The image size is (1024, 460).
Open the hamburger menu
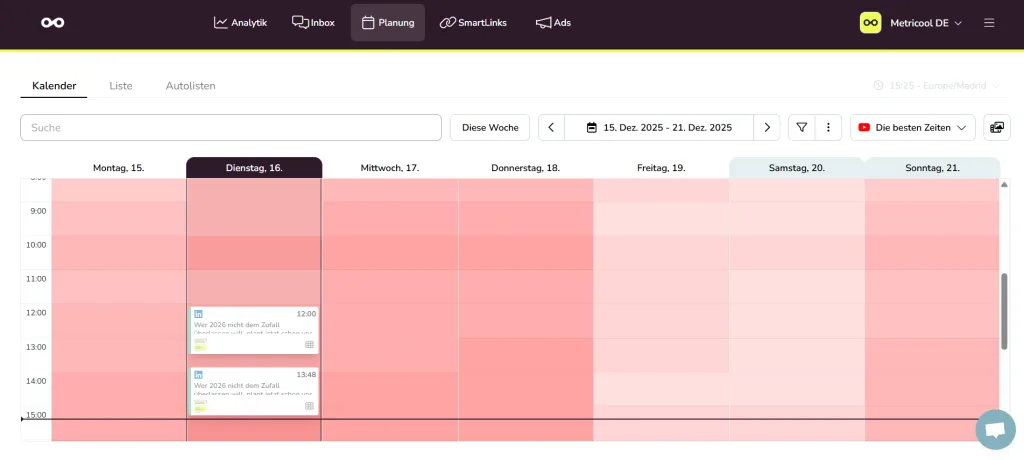pyautogui.click(x=989, y=23)
